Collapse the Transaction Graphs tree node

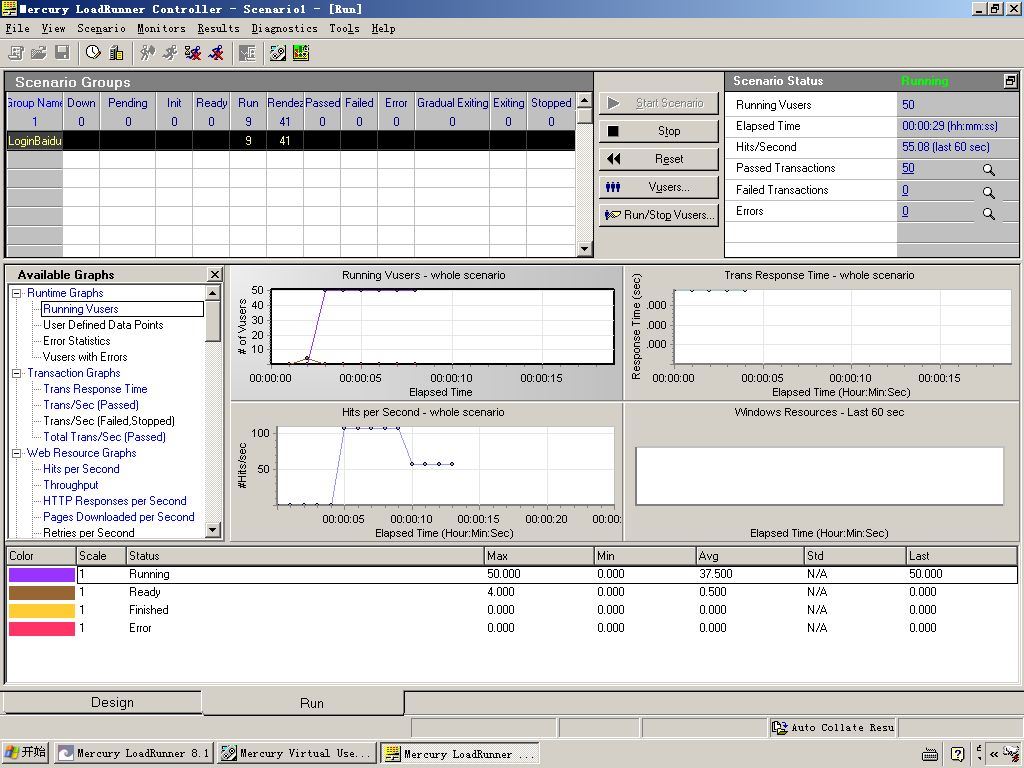pyautogui.click(x=17, y=373)
